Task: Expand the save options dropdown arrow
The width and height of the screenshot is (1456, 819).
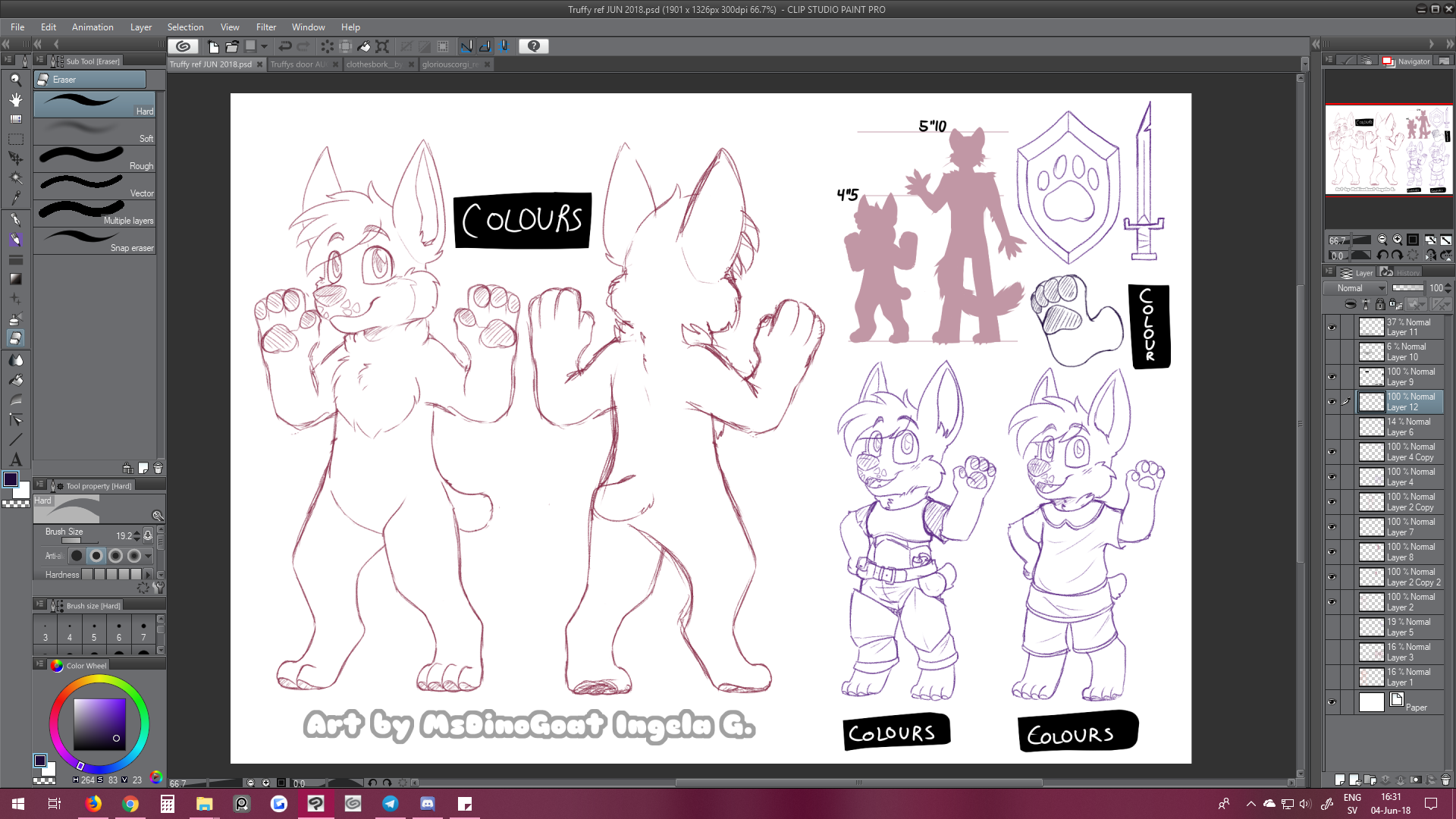Action: 265,46
